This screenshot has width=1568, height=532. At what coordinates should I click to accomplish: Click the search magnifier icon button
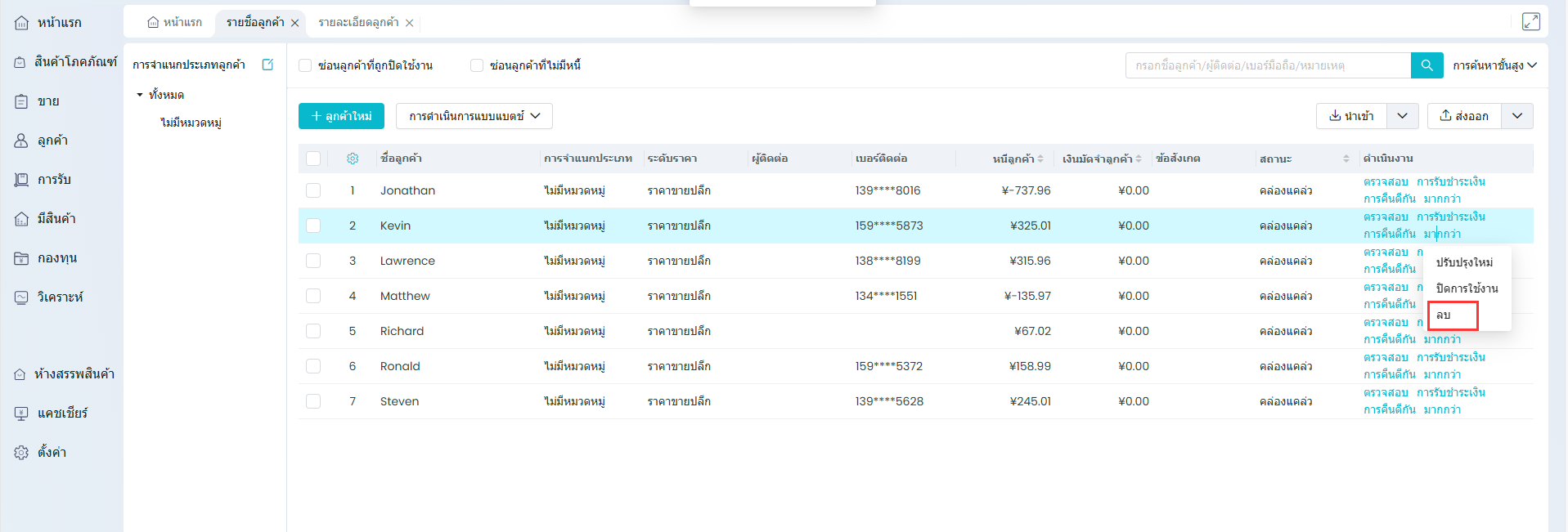click(x=1426, y=65)
